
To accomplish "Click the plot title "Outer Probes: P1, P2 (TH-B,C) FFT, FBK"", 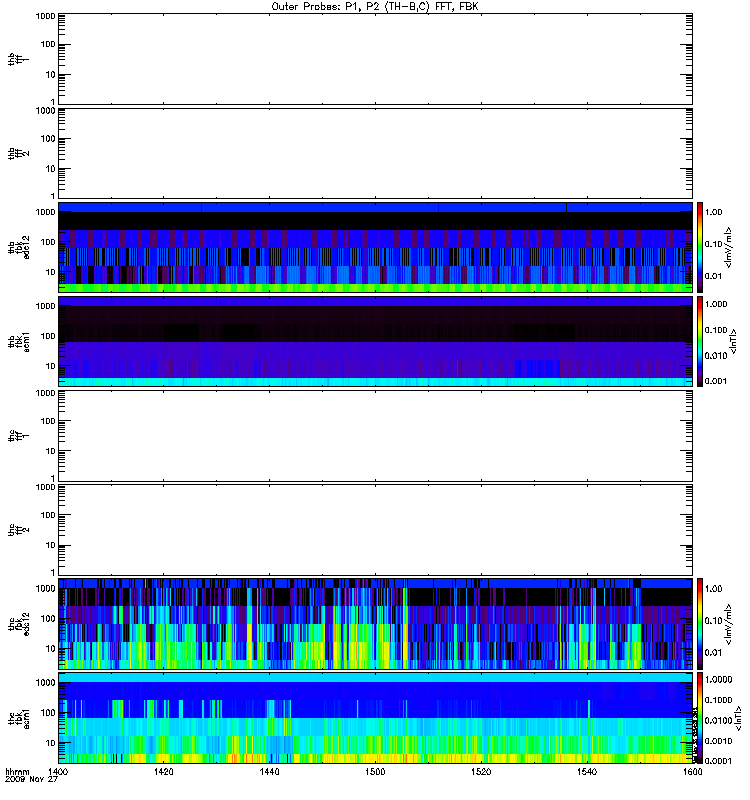I will point(375,7).
